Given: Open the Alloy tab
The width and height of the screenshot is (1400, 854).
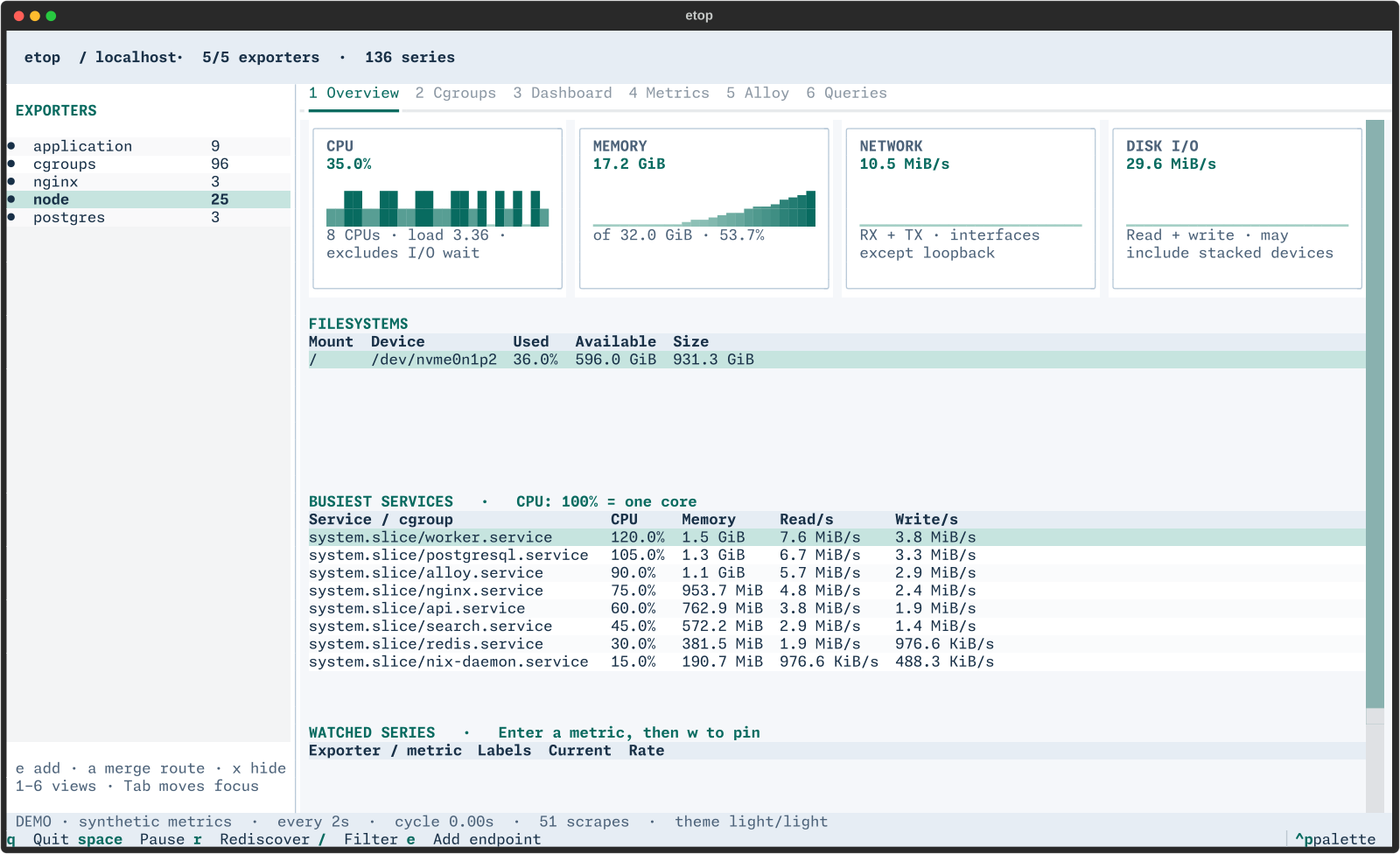Looking at the screenshot, I should 758,94.
